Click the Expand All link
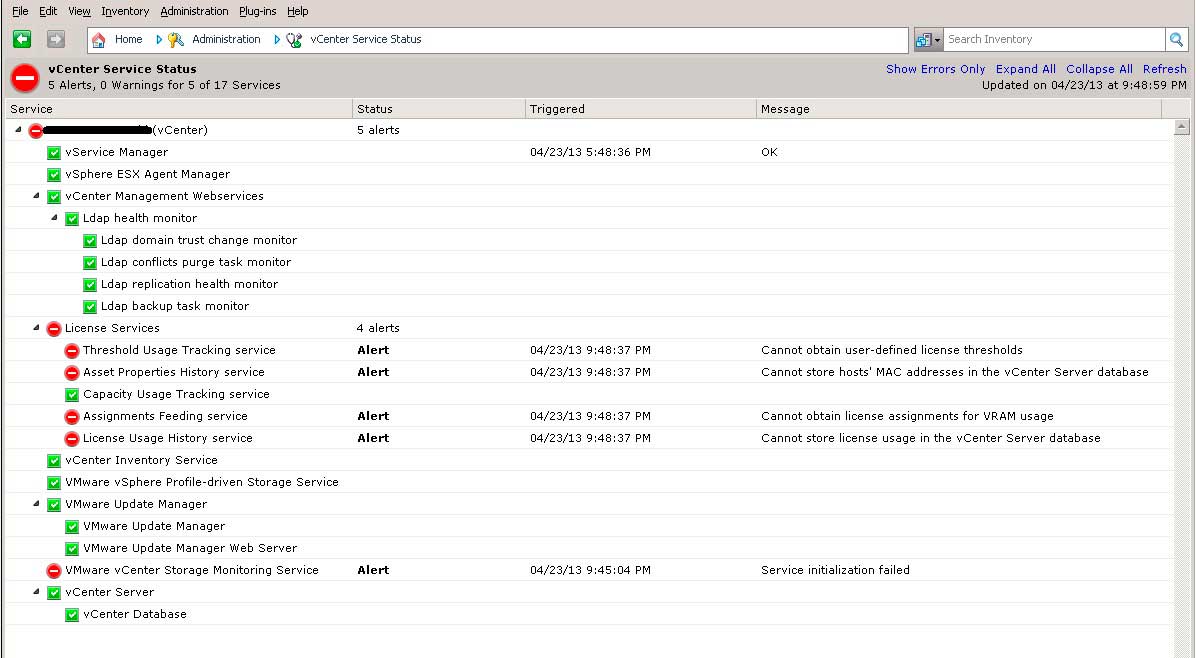 point(1025,69)
